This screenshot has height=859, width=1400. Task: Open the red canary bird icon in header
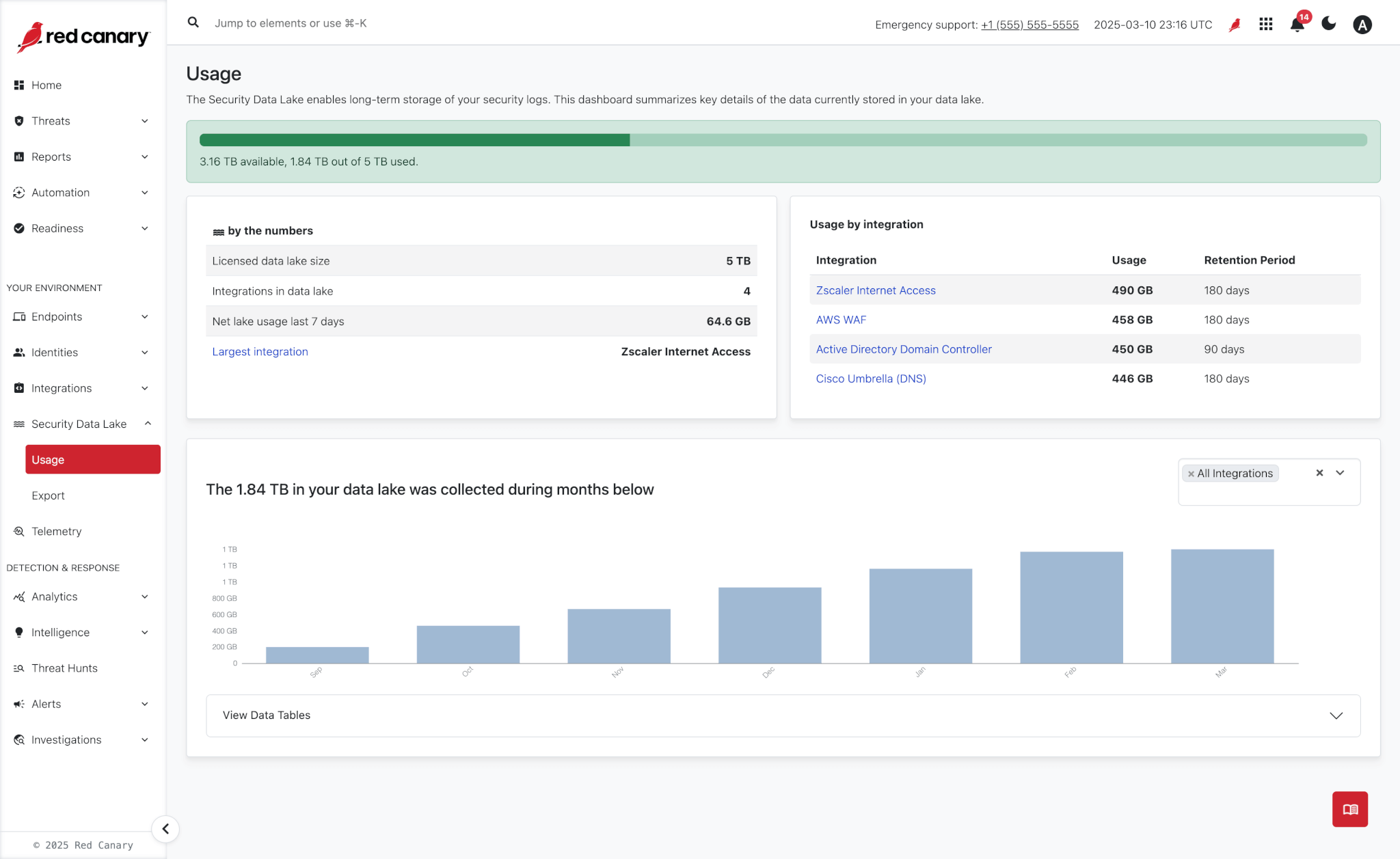(1235, 25)
